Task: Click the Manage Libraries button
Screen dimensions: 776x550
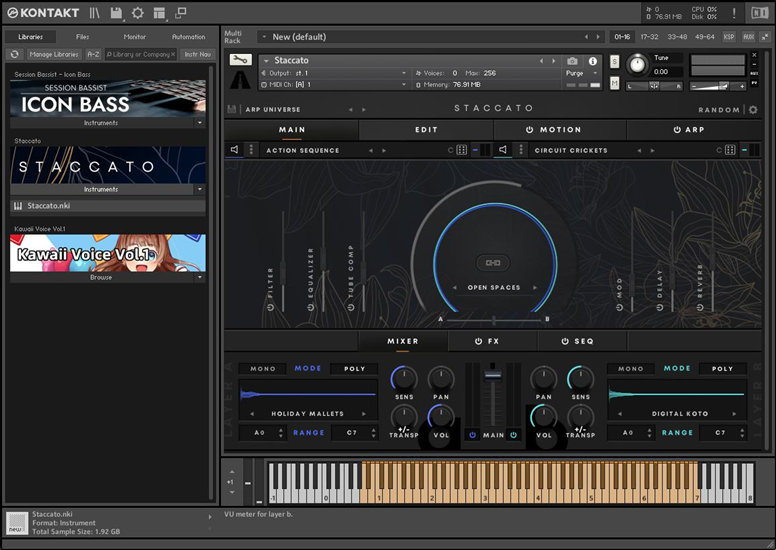Action: pos(54,54)
